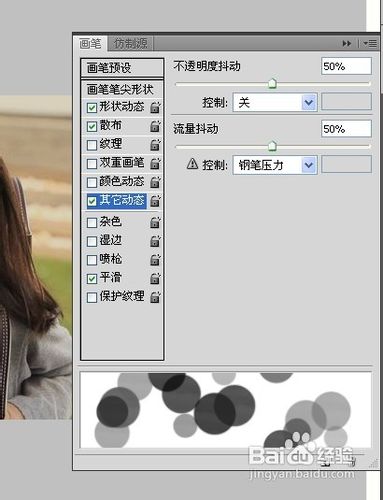Screen dimensions: 383x500
Task: Click the 流量抖动 slider handle
Action: 272,146
